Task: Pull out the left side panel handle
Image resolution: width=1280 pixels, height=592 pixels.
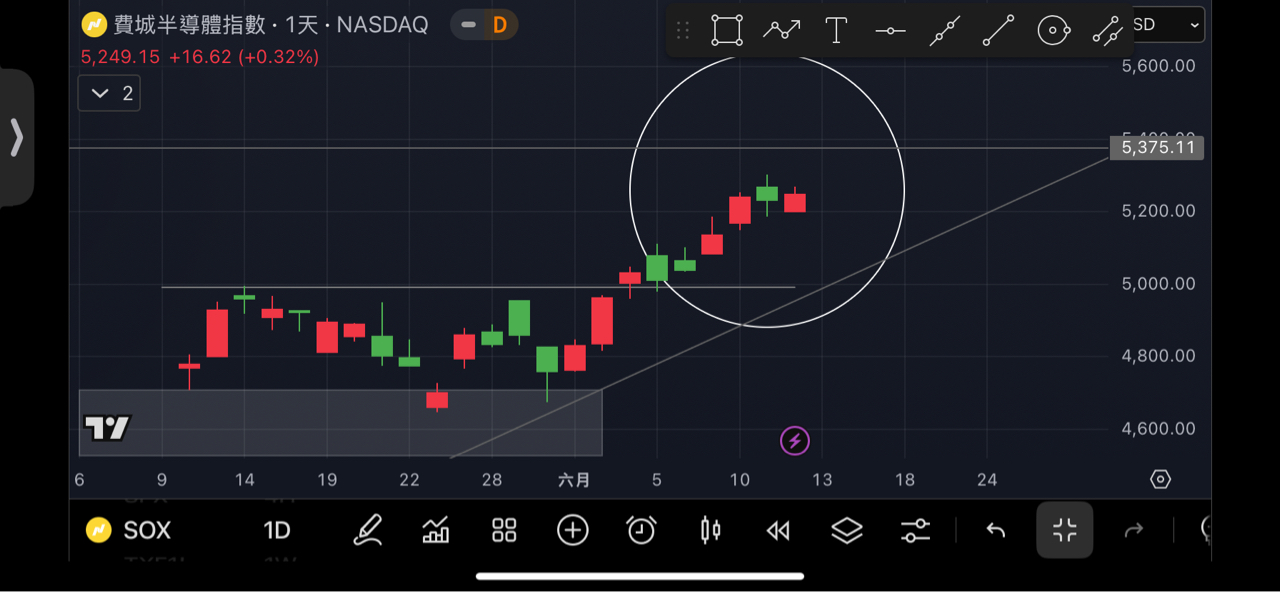Action: pos(16,138)
